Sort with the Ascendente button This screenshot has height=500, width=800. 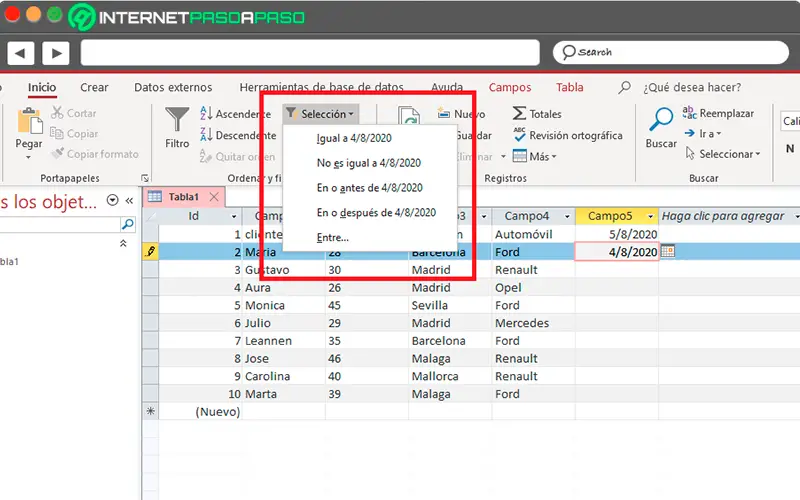(236, 114)
